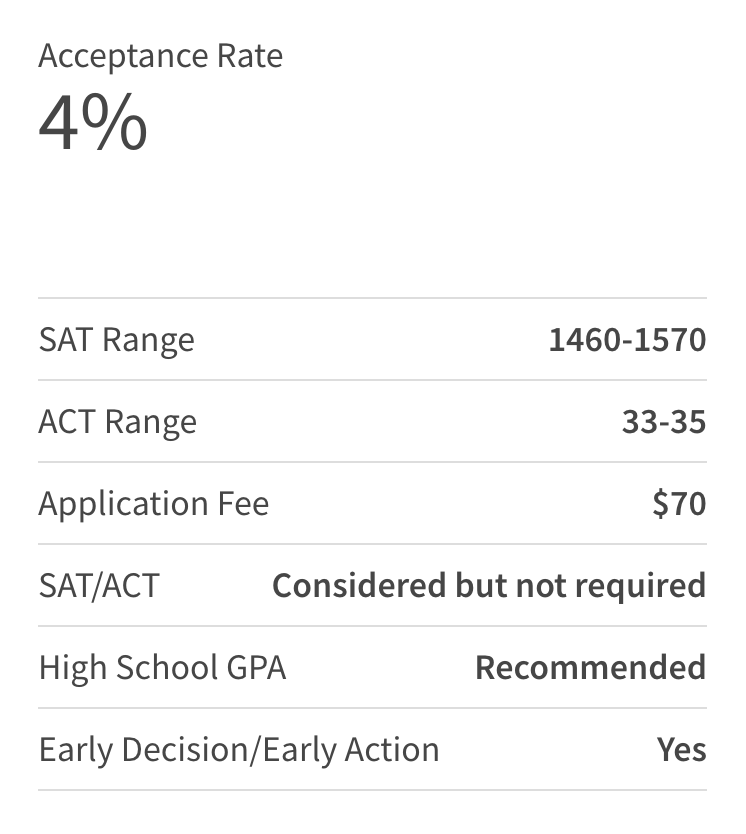This screenshot has height=834, width=746.
Task: Click the 1460 lower SAT score
Action: click(x=584, y=340)
